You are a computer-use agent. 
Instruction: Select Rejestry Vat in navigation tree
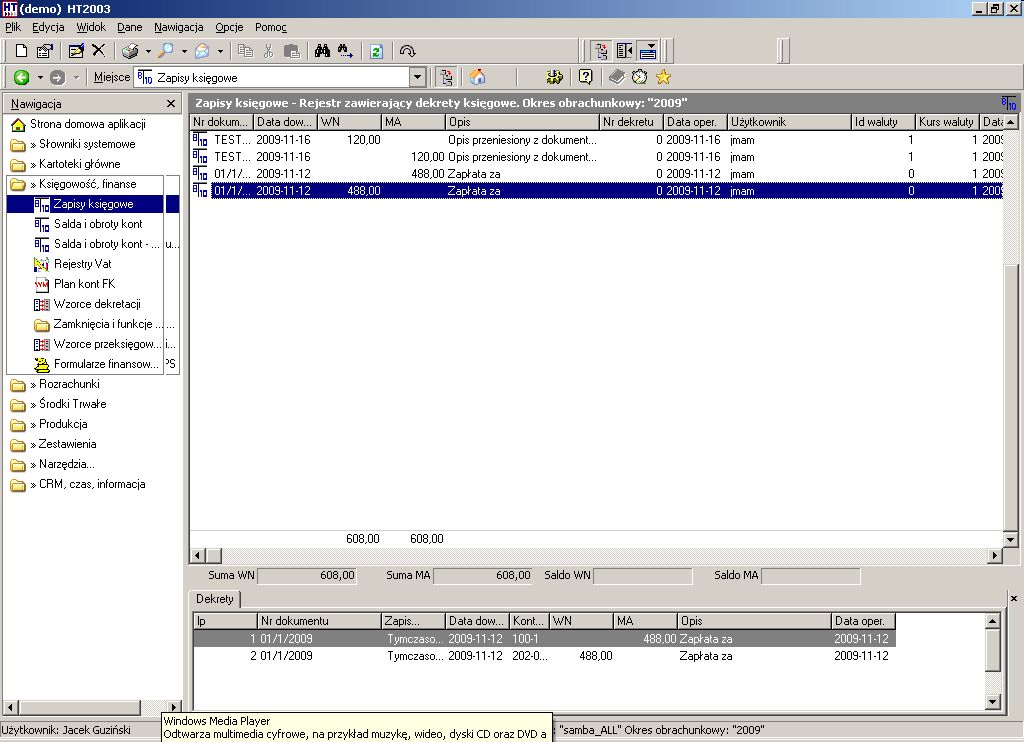82,264
